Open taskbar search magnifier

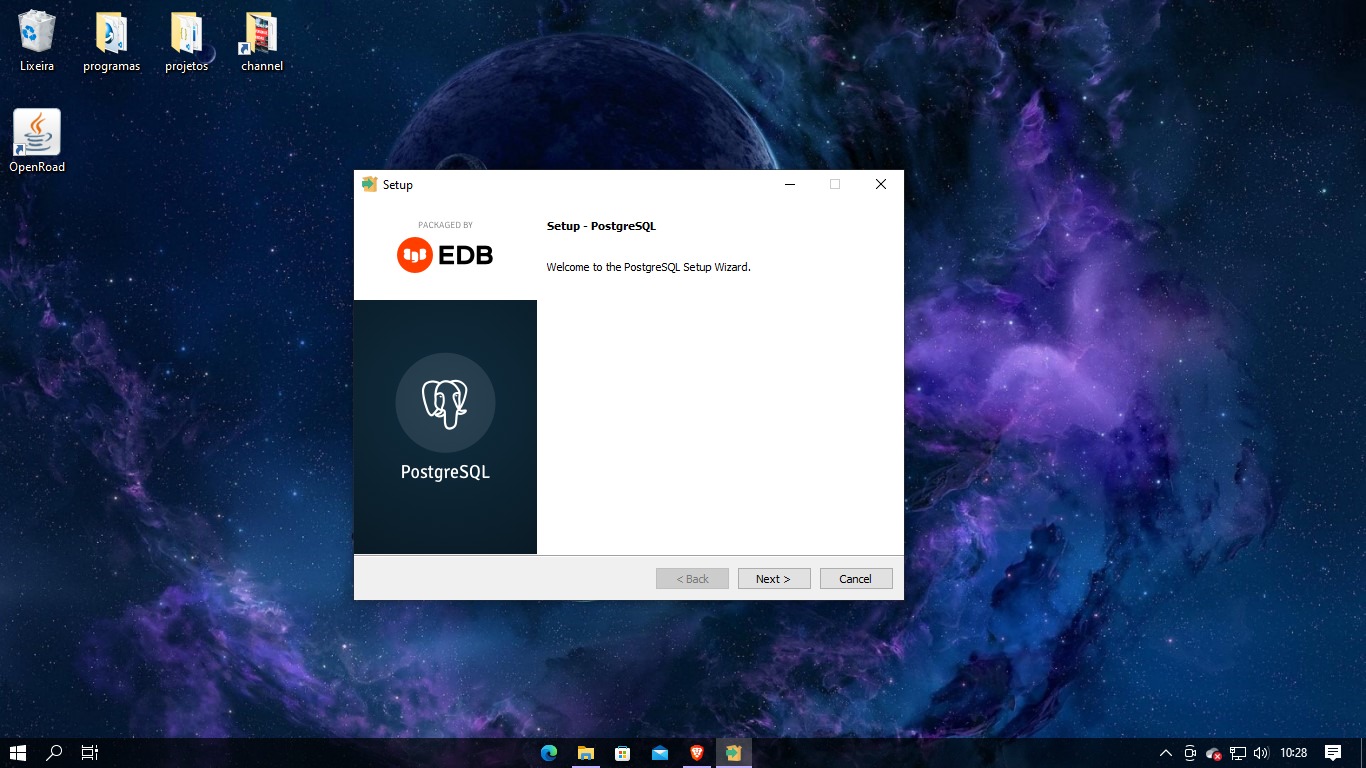pyautogui.click(x=55, y=753)
